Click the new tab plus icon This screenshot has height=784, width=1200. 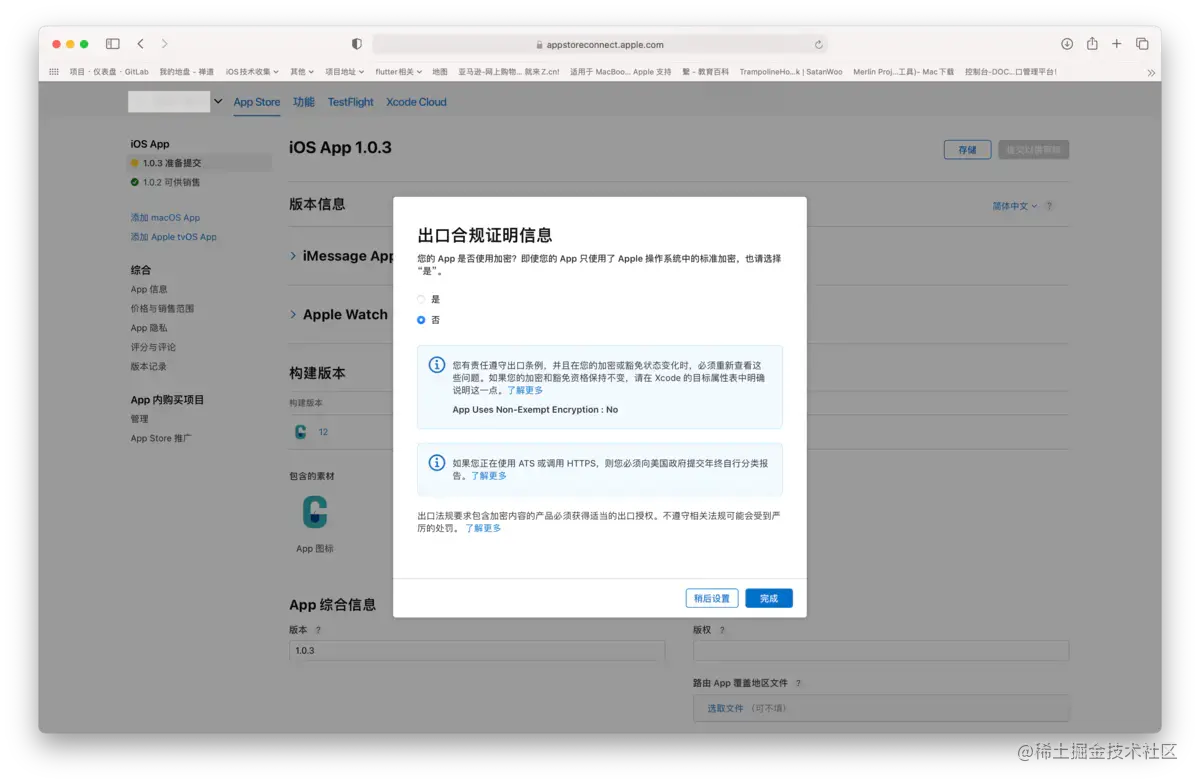1114,44
